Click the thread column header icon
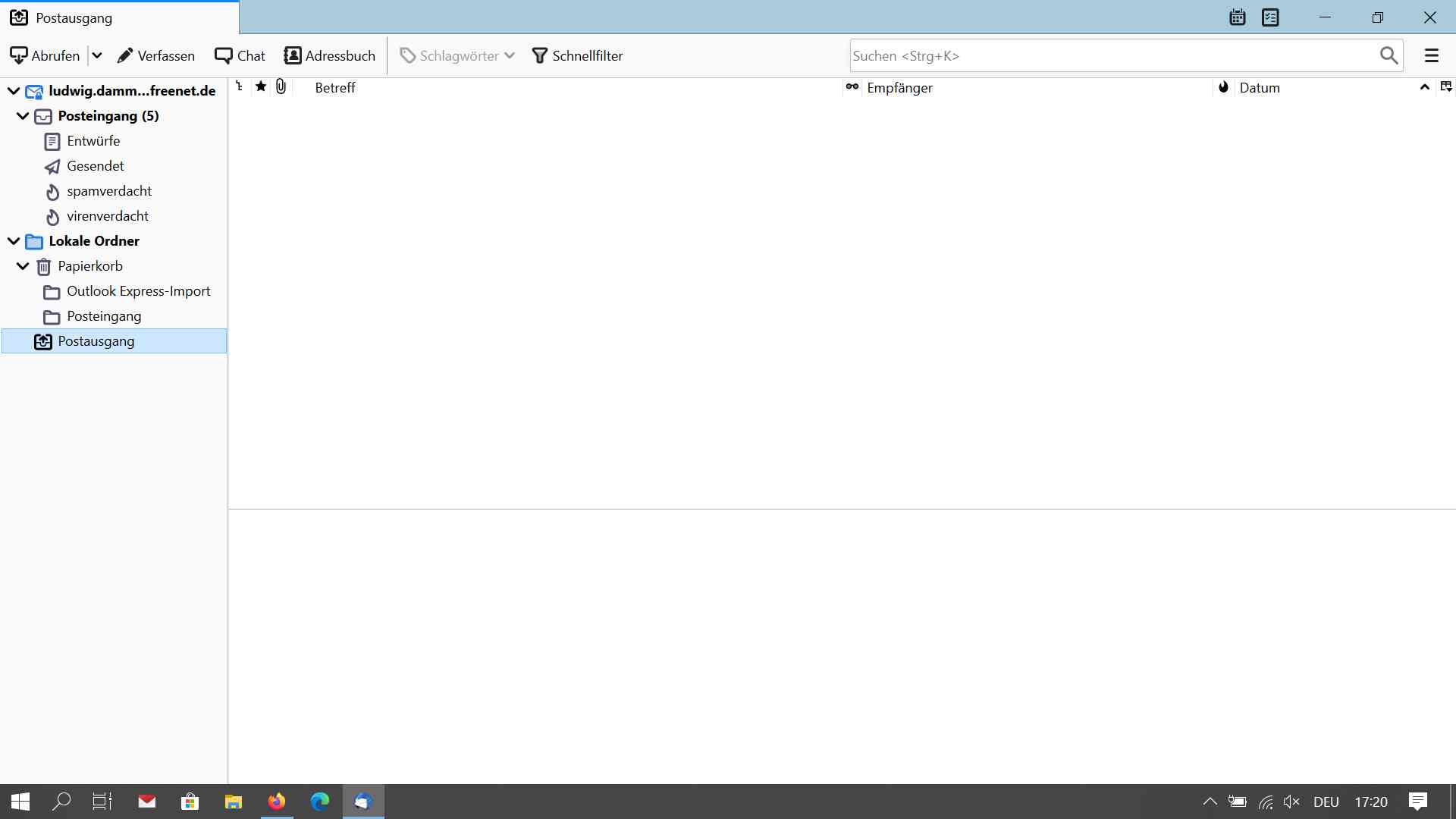 point(240,86)
